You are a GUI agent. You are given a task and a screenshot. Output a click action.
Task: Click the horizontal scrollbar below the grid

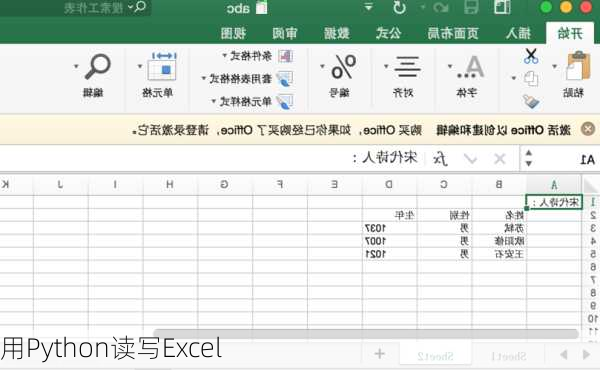tap(365, 333)
